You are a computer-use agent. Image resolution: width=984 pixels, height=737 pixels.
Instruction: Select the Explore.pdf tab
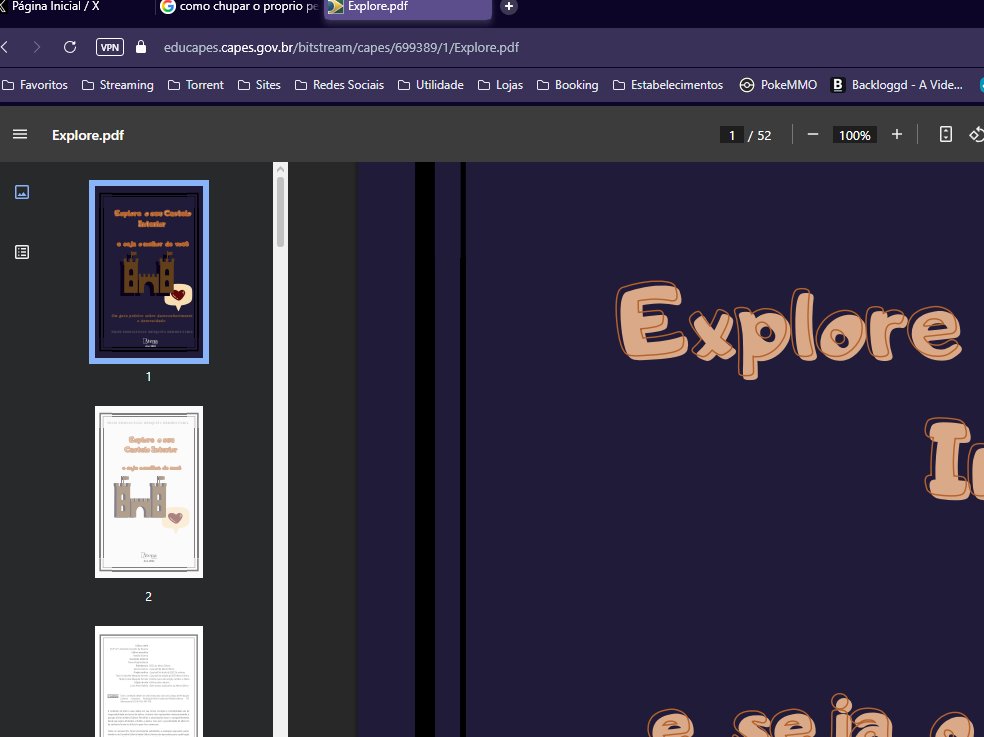(x=408, y=8)
